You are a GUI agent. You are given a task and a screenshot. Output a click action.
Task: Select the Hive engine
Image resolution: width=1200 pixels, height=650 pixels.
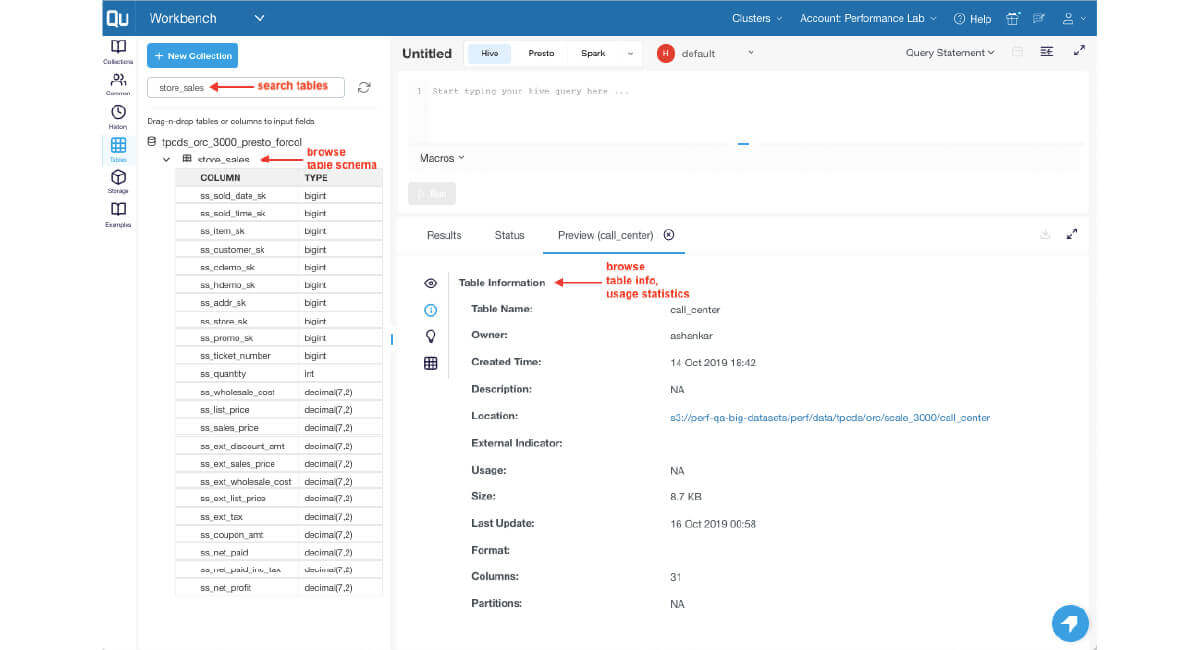[490, 53]
